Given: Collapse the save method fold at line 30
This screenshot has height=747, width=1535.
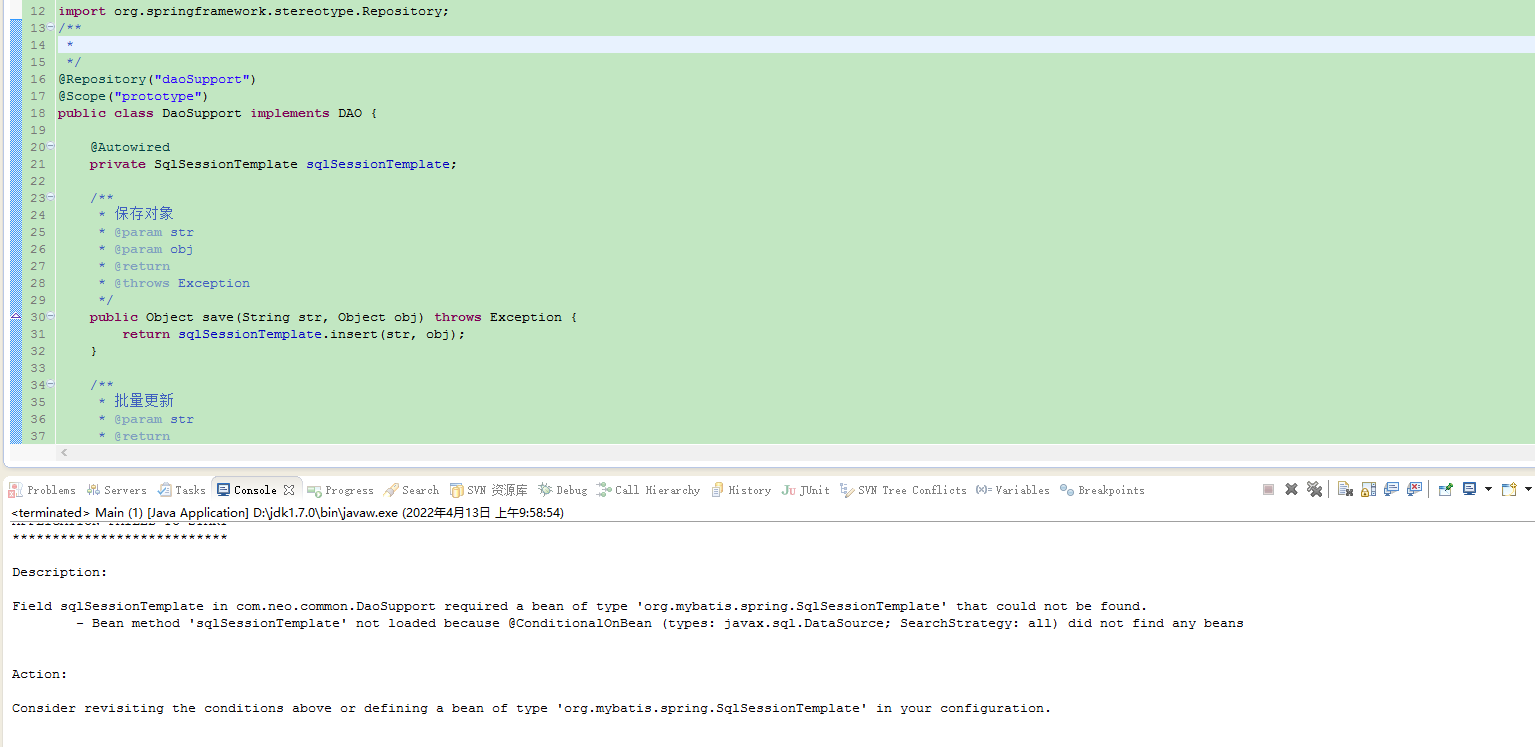Looking at the screenshot, I should pos(51,317).
